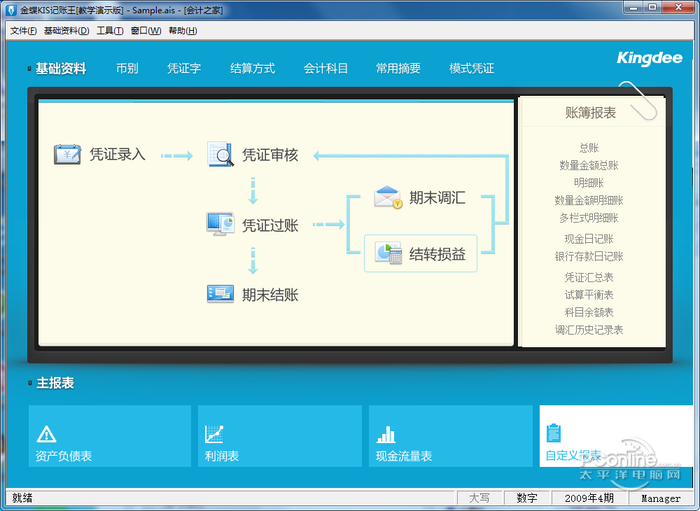Click the 利润表 chart icon
The width and height of the screenshot is (700, 511).
coord(214,434)
